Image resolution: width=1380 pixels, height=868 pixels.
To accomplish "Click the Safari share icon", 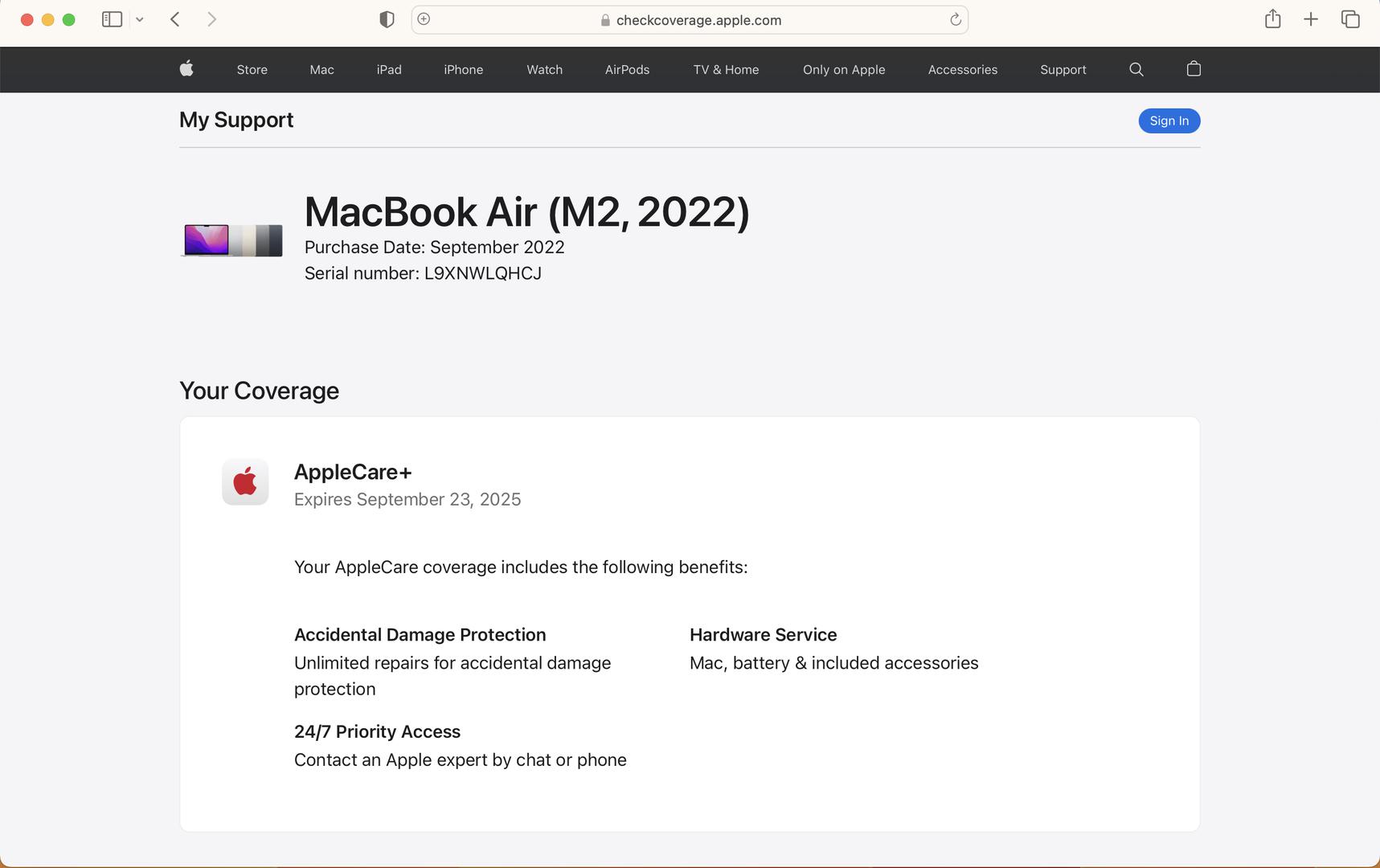I will (x=1272, y=19).
